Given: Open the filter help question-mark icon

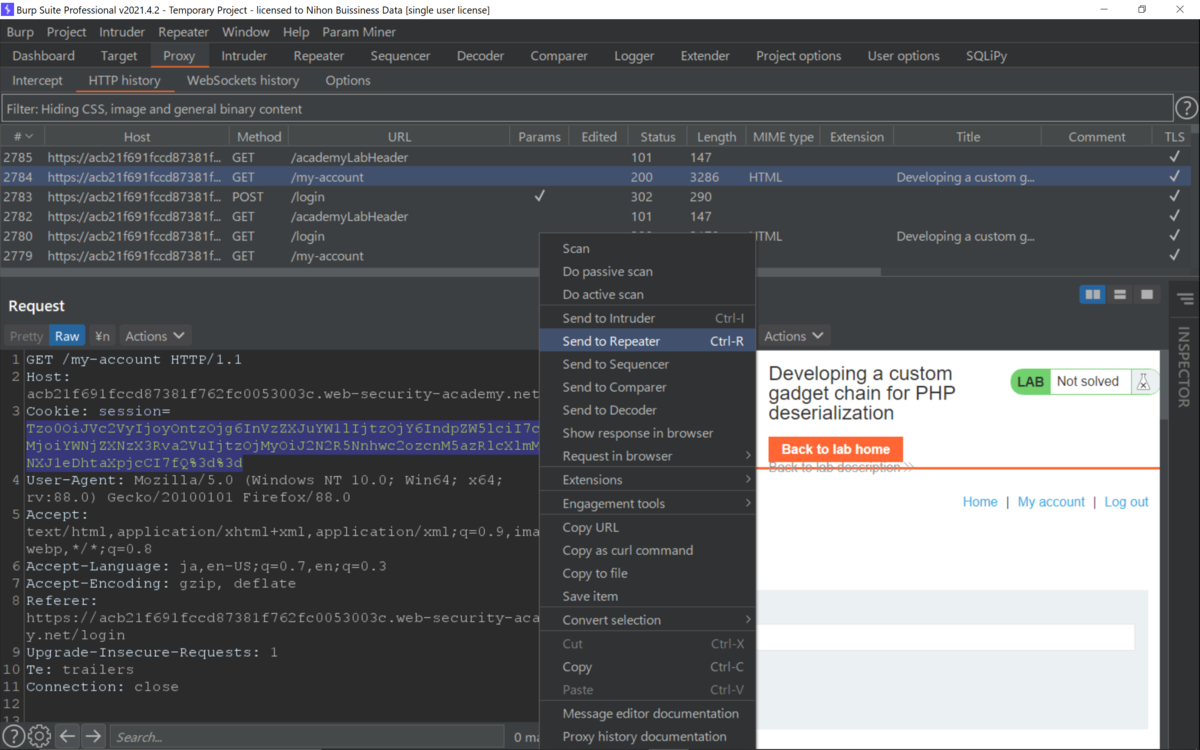Looking at the screenshot, I should (1186, 108).
